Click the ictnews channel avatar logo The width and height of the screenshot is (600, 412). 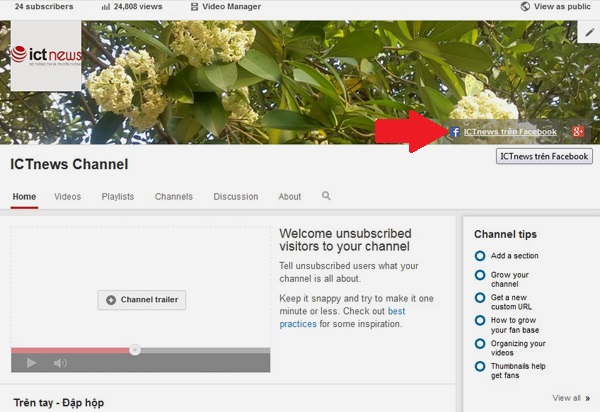click(46, 56)
